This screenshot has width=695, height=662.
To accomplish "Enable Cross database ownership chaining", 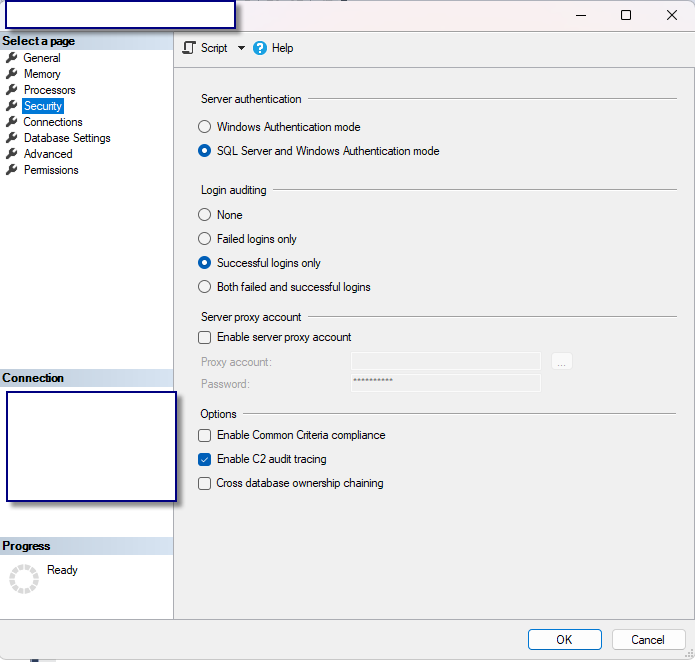I will [x=204, y=483].
